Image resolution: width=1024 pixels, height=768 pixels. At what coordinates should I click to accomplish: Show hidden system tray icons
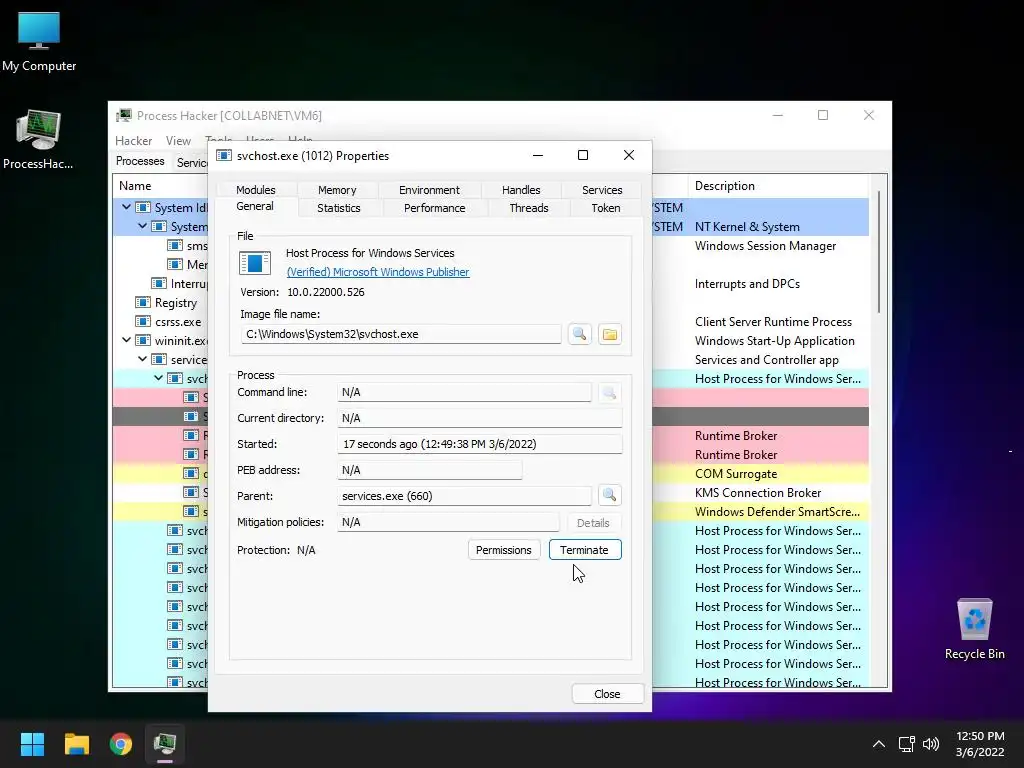[879, 744]
